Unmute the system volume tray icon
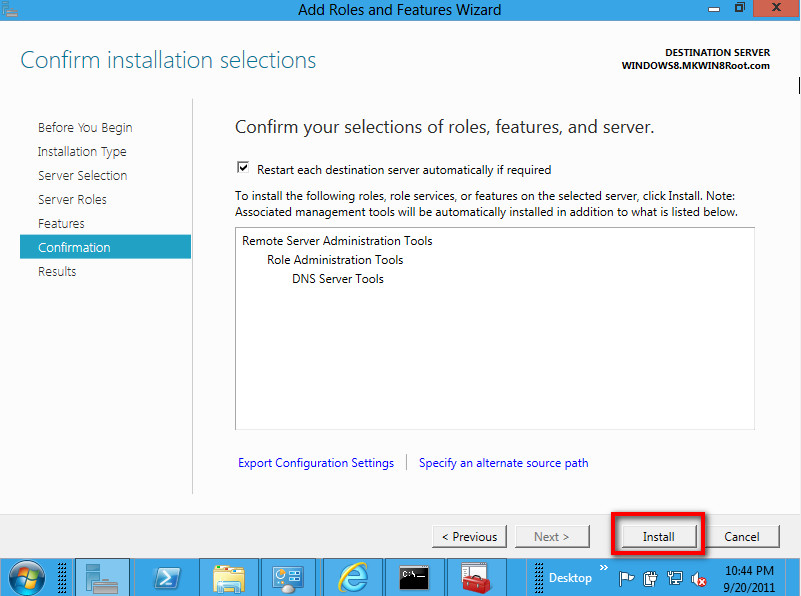Screen dimensions: 801x596 point(699,578)
